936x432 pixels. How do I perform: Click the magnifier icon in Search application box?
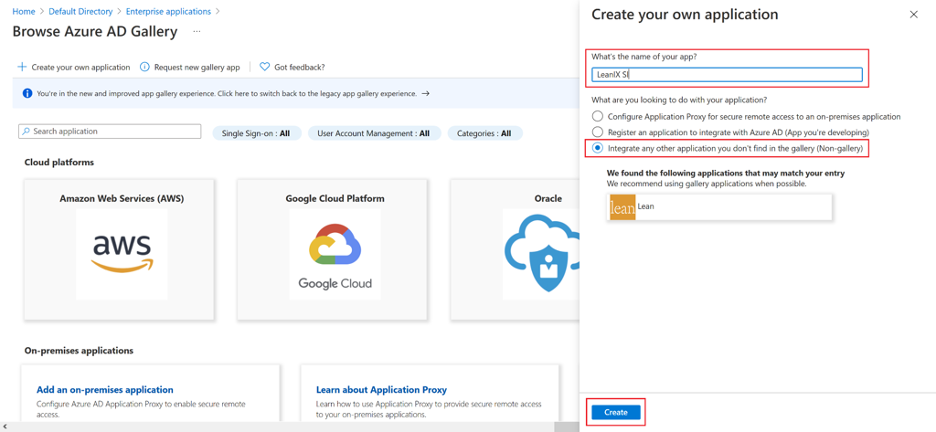26,131
